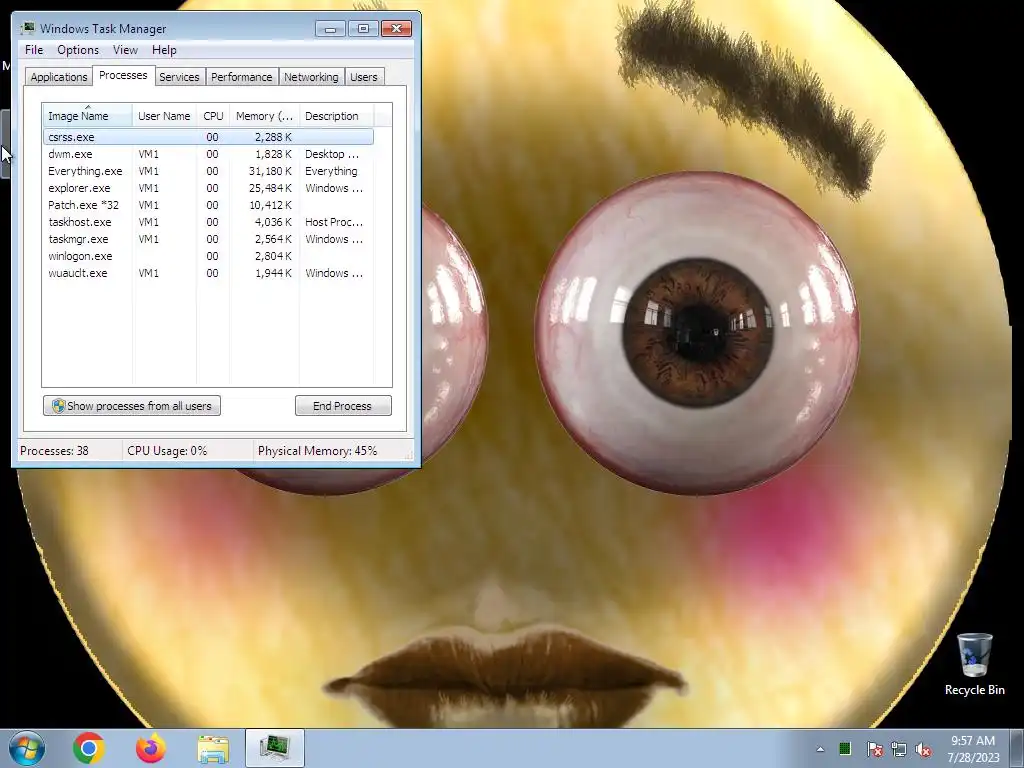Click the Show Desktop strip
The image size is (1024, 768).
point(1017,748)
